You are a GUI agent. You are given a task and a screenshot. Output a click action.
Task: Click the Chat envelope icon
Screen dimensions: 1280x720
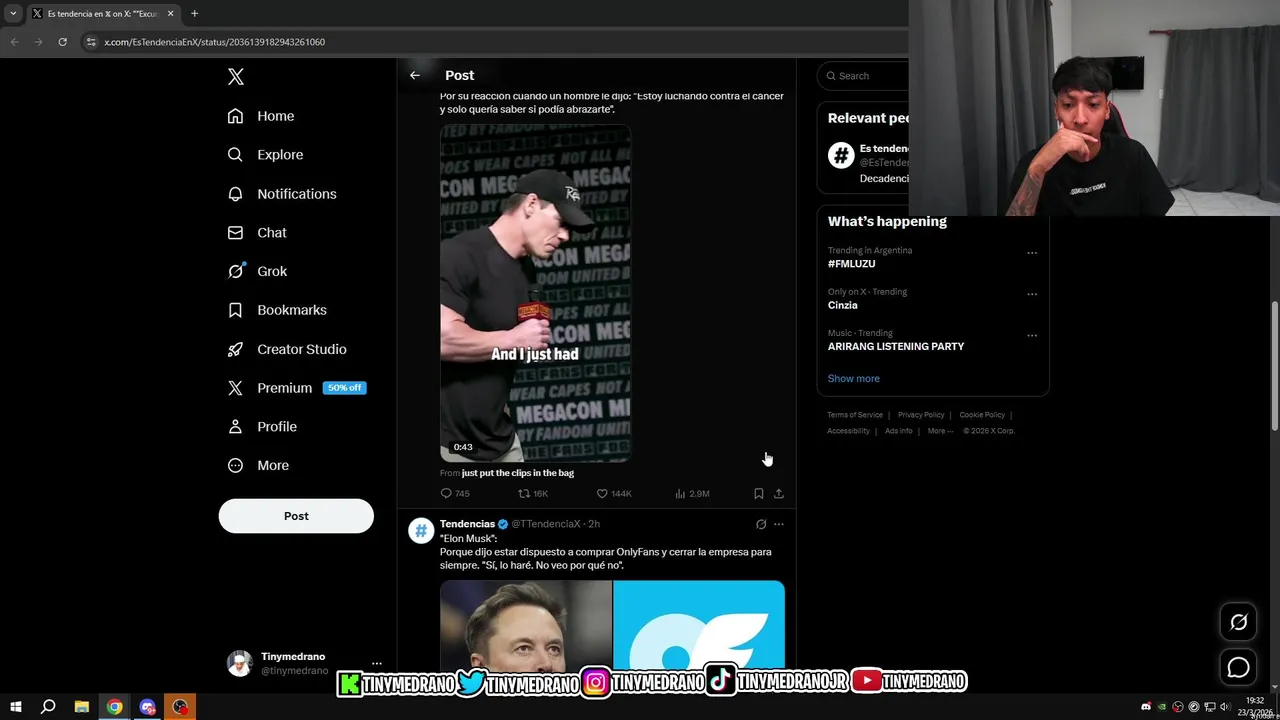click(235, 233)
